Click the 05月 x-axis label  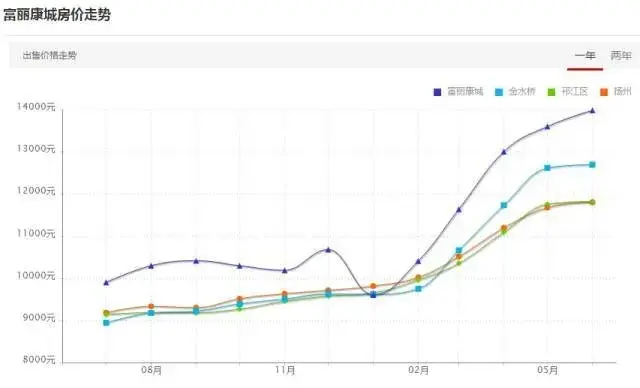(547, 370)
